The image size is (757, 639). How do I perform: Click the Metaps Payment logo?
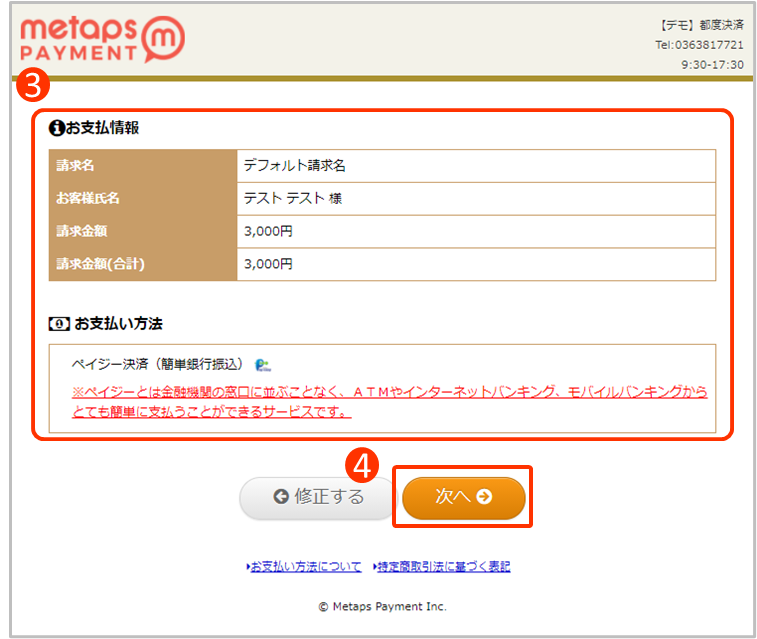tap(100, 38)
